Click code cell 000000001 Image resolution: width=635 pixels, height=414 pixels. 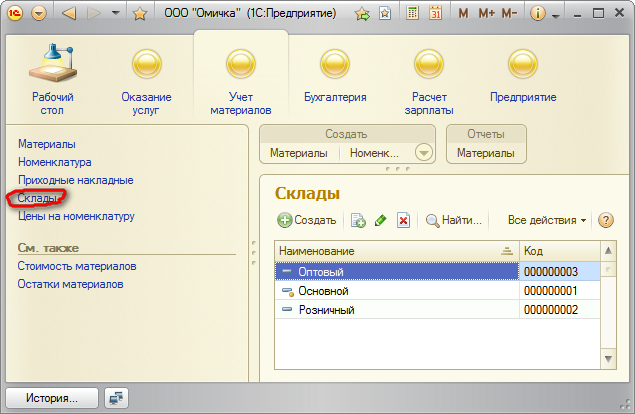click(x=560, y=290)
